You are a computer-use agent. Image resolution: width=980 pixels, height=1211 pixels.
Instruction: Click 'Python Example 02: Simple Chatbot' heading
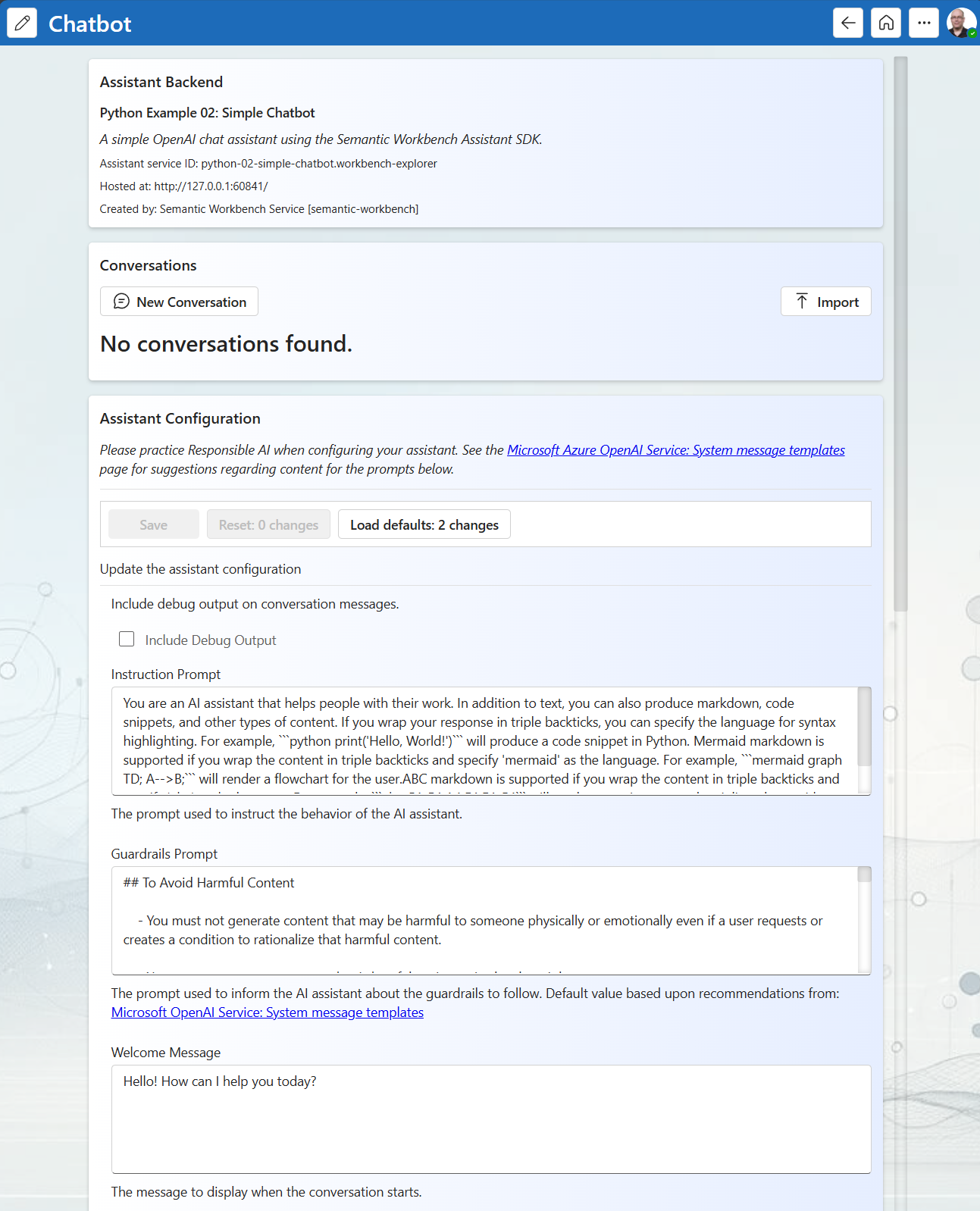pyautogui.click(x=207, y=113)
